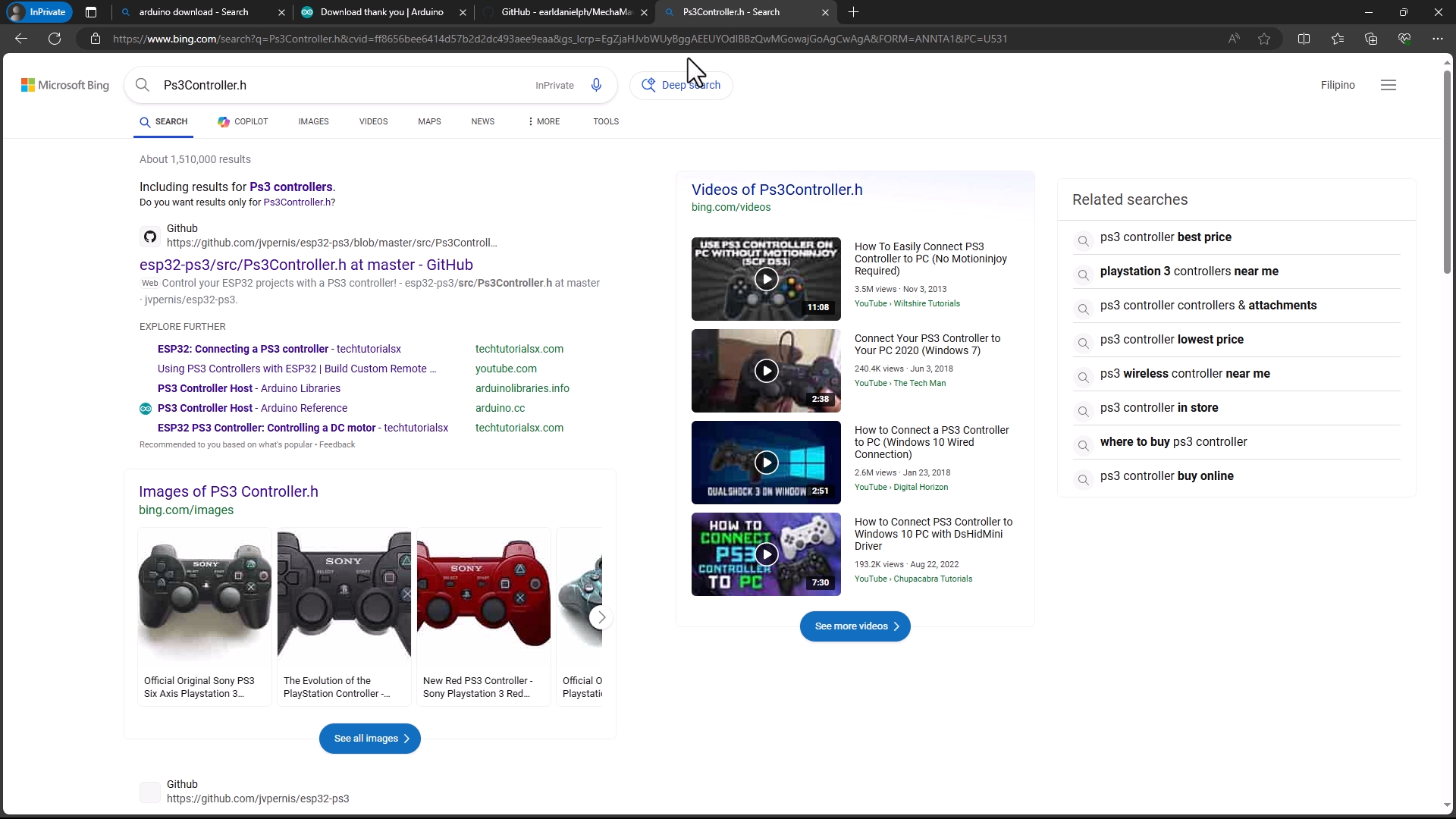Send Feedback on recommended links
The height and width of the screenshot is (819, 1456).
point(337,445)
